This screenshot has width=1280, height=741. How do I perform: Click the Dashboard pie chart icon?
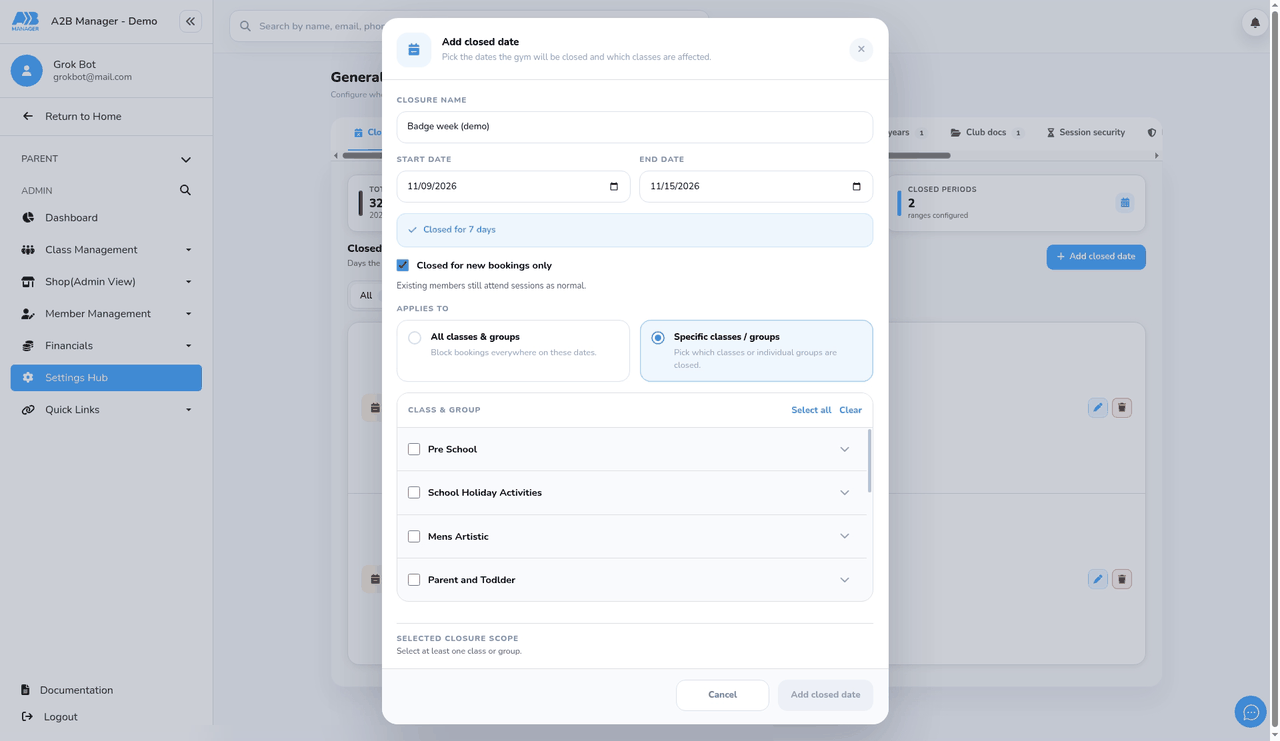(x=28, y=217)
